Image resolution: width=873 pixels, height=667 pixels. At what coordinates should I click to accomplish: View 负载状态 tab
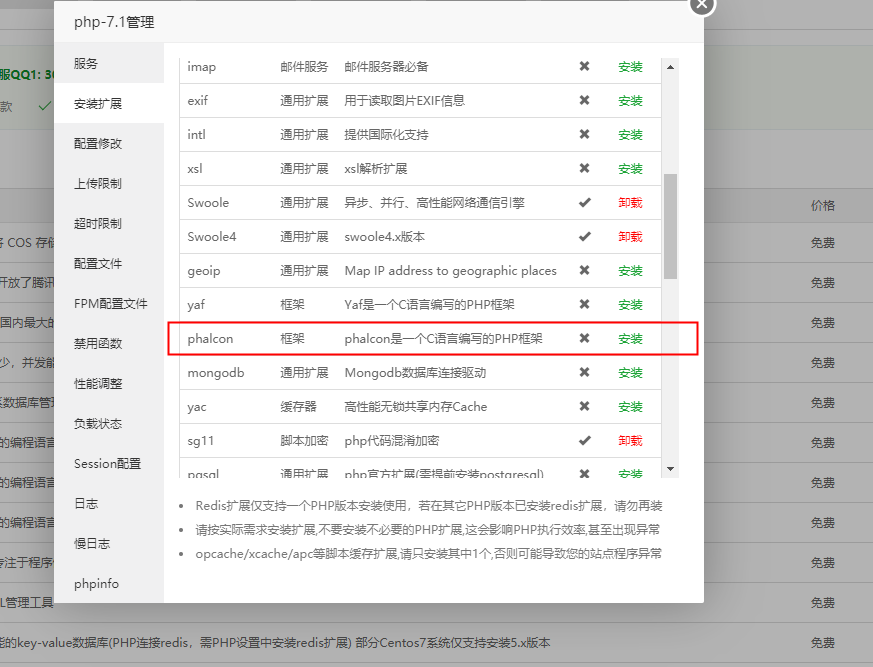(x=109, y=424)
